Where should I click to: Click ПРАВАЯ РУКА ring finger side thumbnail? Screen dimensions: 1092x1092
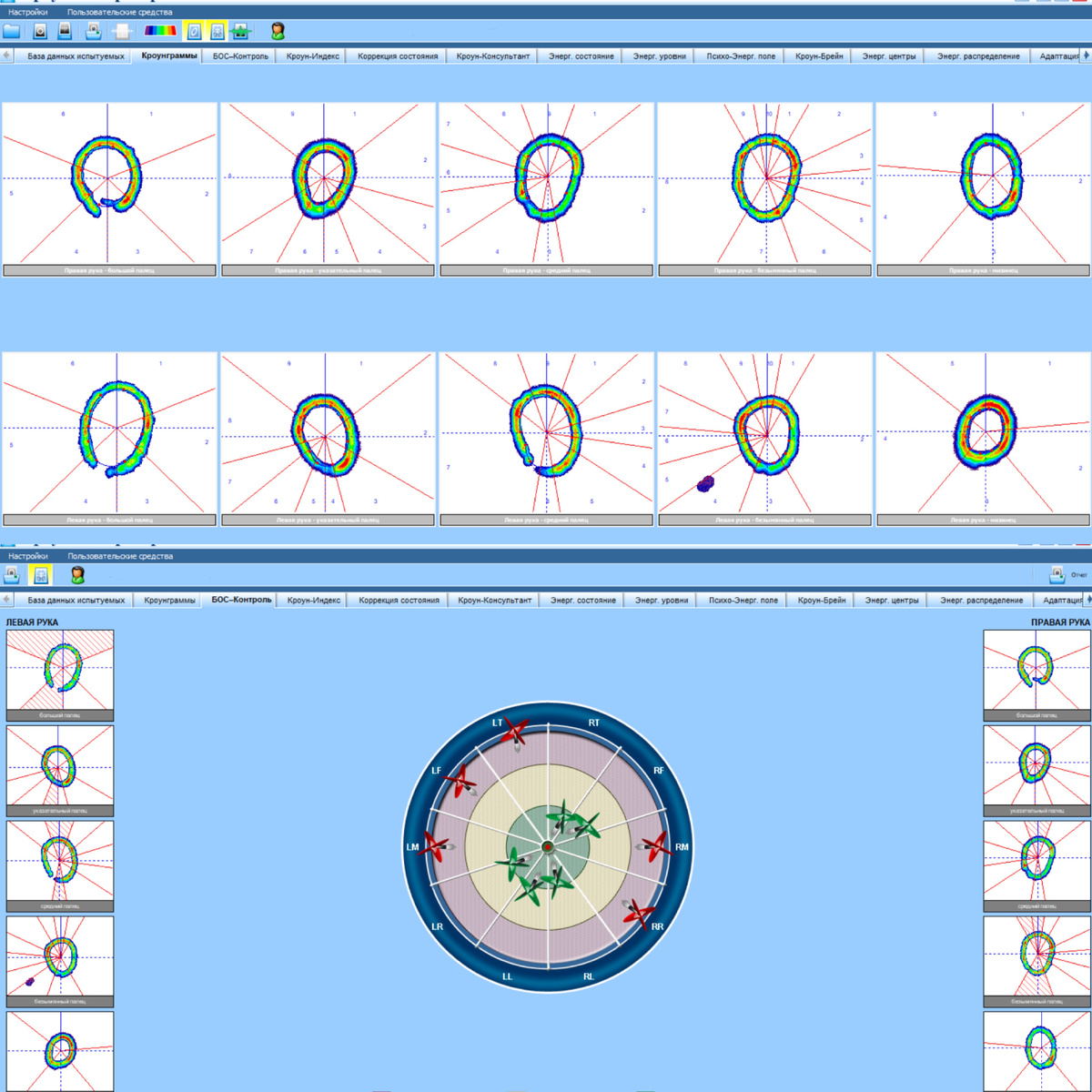click(x=1036, y=961)
